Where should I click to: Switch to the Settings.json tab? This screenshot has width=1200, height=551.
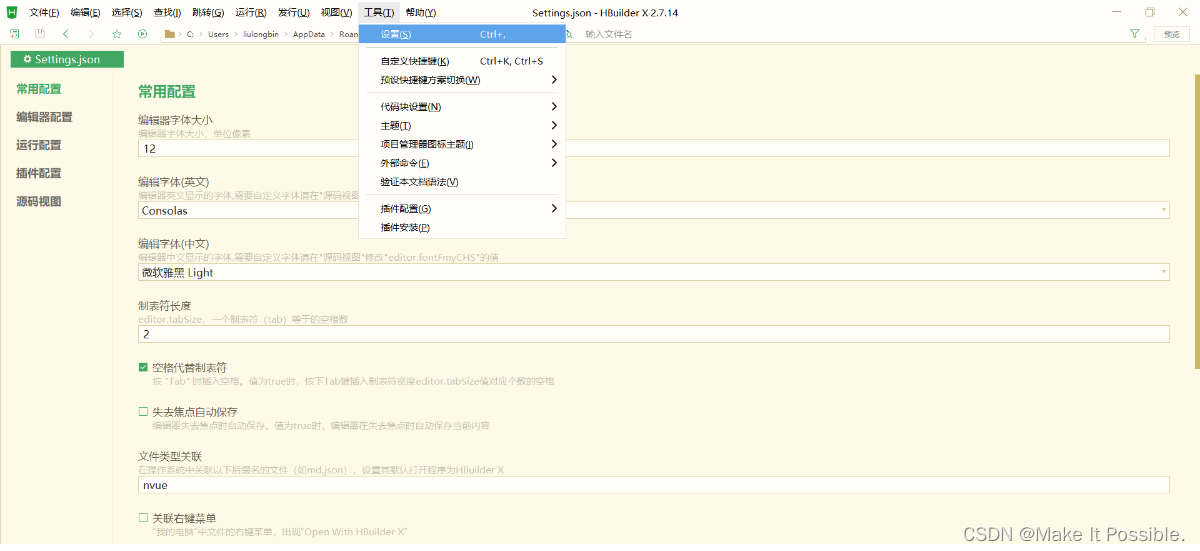(67, 59)
